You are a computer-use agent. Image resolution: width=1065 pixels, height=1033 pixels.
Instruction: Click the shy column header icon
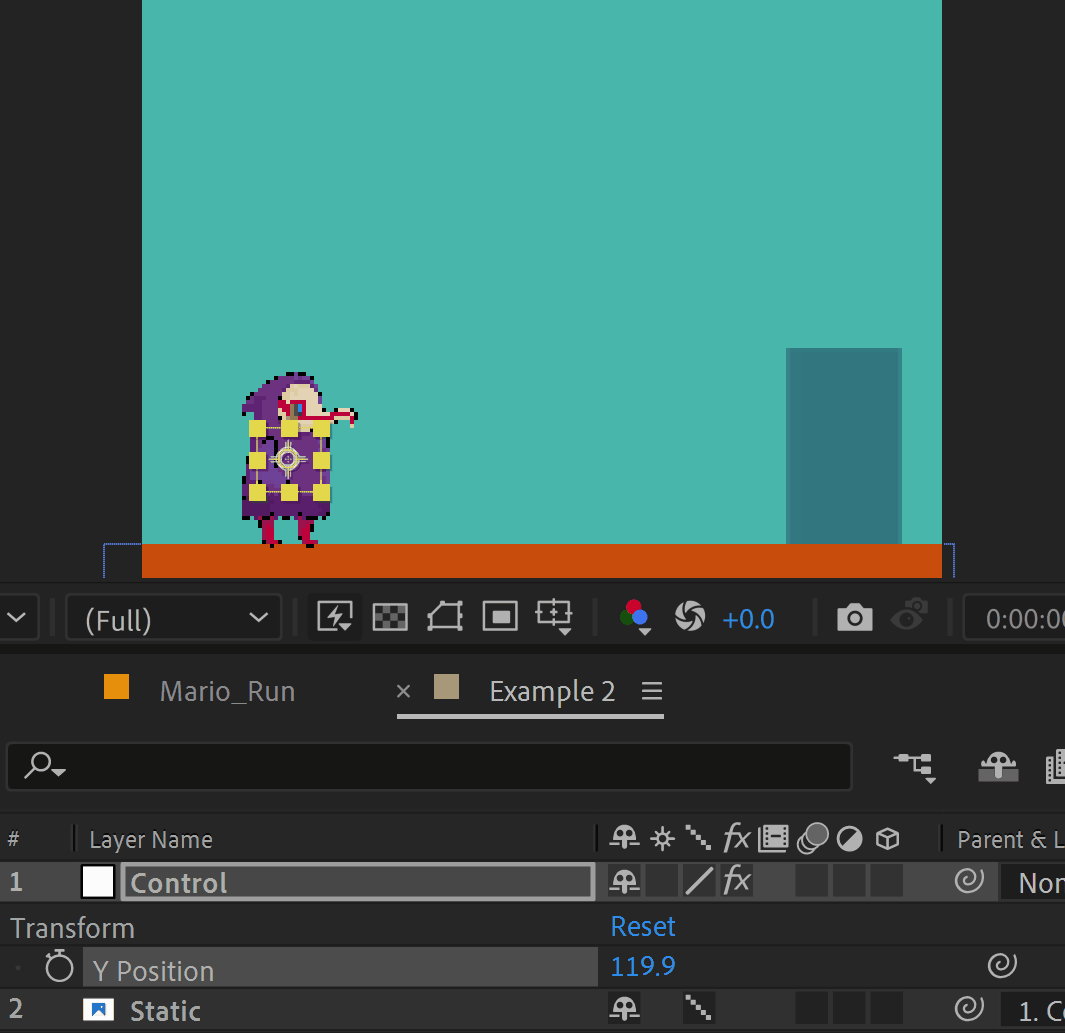(x=624, y=838)
